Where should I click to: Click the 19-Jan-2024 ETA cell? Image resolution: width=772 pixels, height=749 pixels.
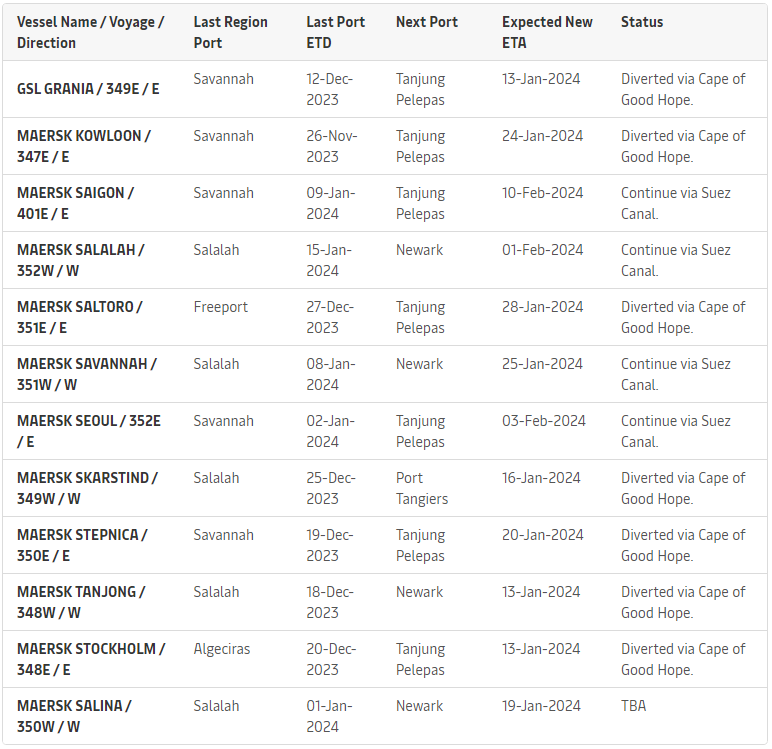(541, 706)
